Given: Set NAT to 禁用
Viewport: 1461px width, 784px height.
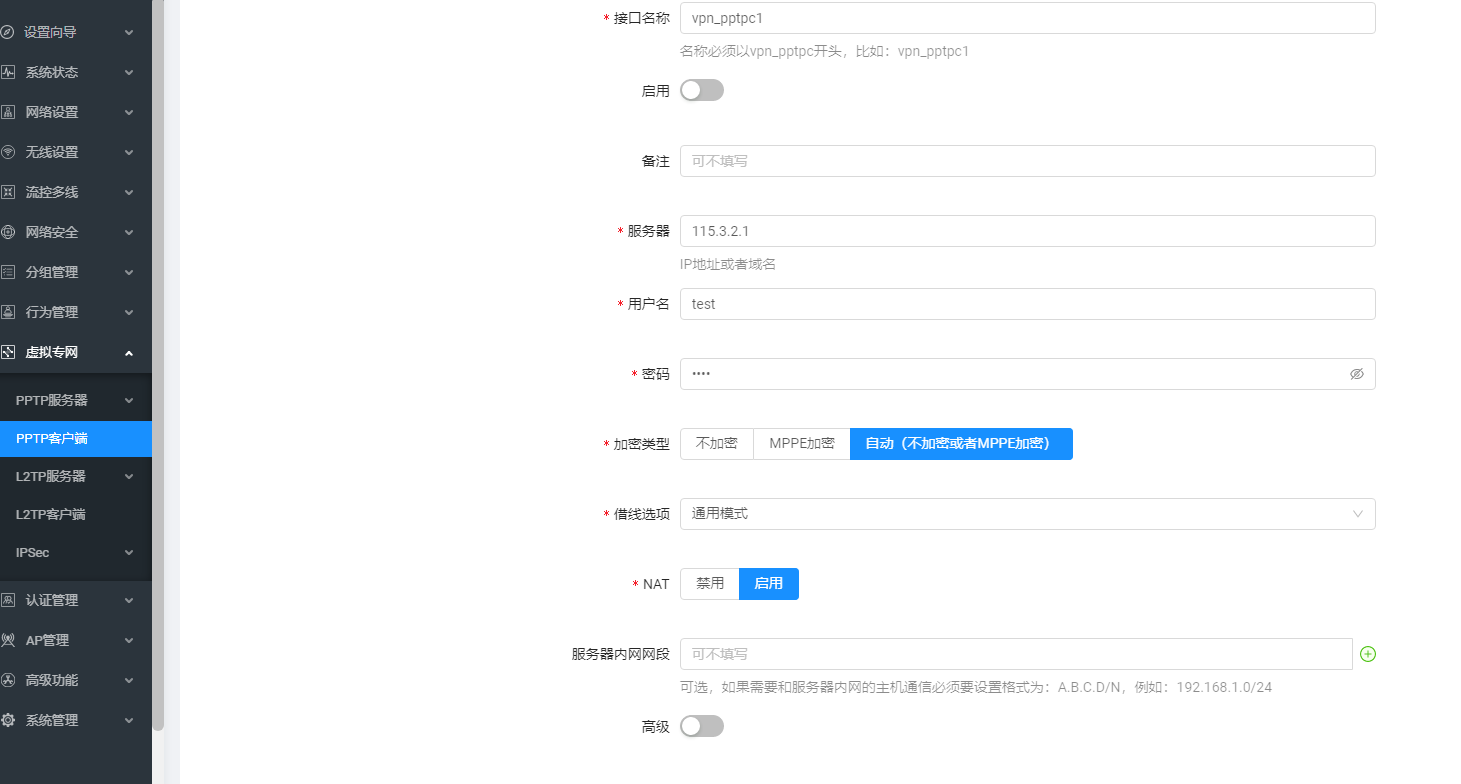Looking at the screenshot, I should tap(710, 584).
